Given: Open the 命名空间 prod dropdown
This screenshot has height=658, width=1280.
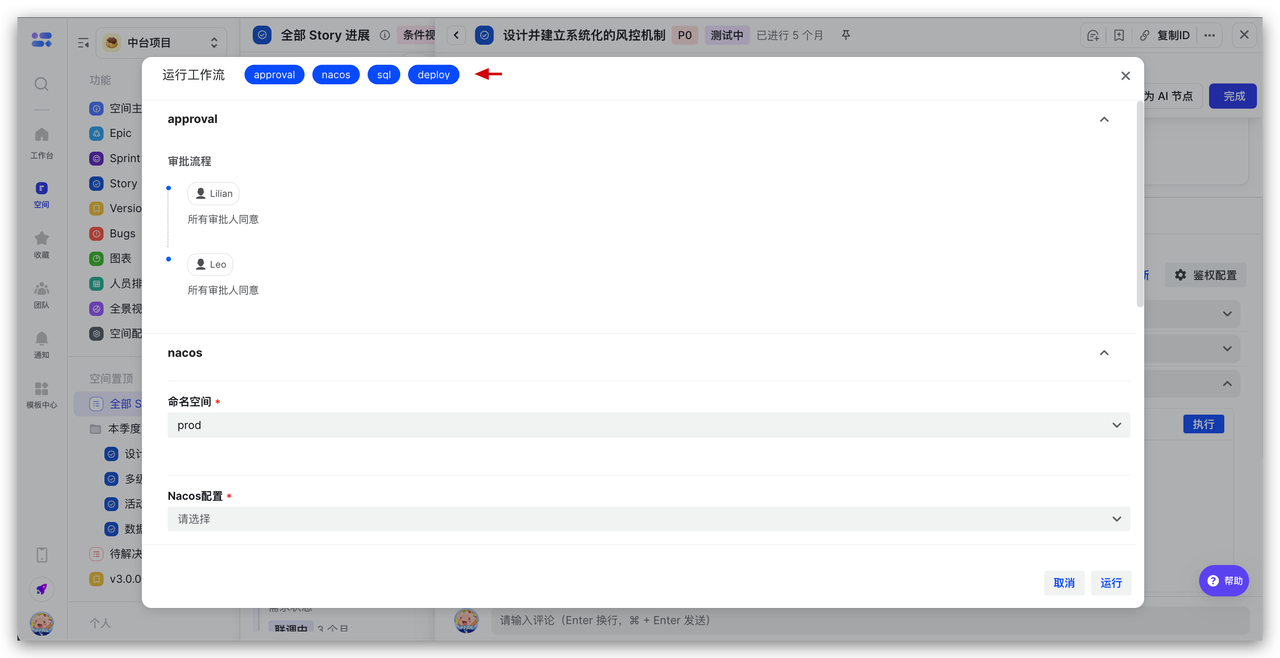Looking at the screenshot, I should point(648,425).
